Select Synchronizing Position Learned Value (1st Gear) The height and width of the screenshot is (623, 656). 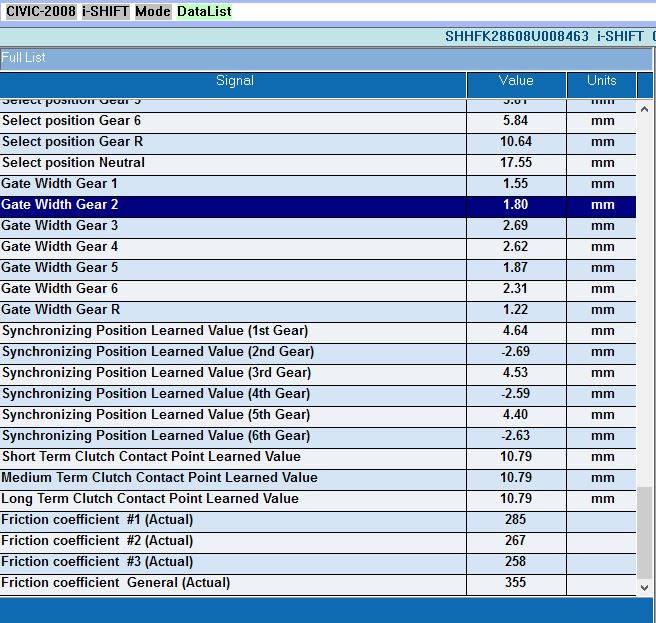pyautogui.click(x=318, y=333)
